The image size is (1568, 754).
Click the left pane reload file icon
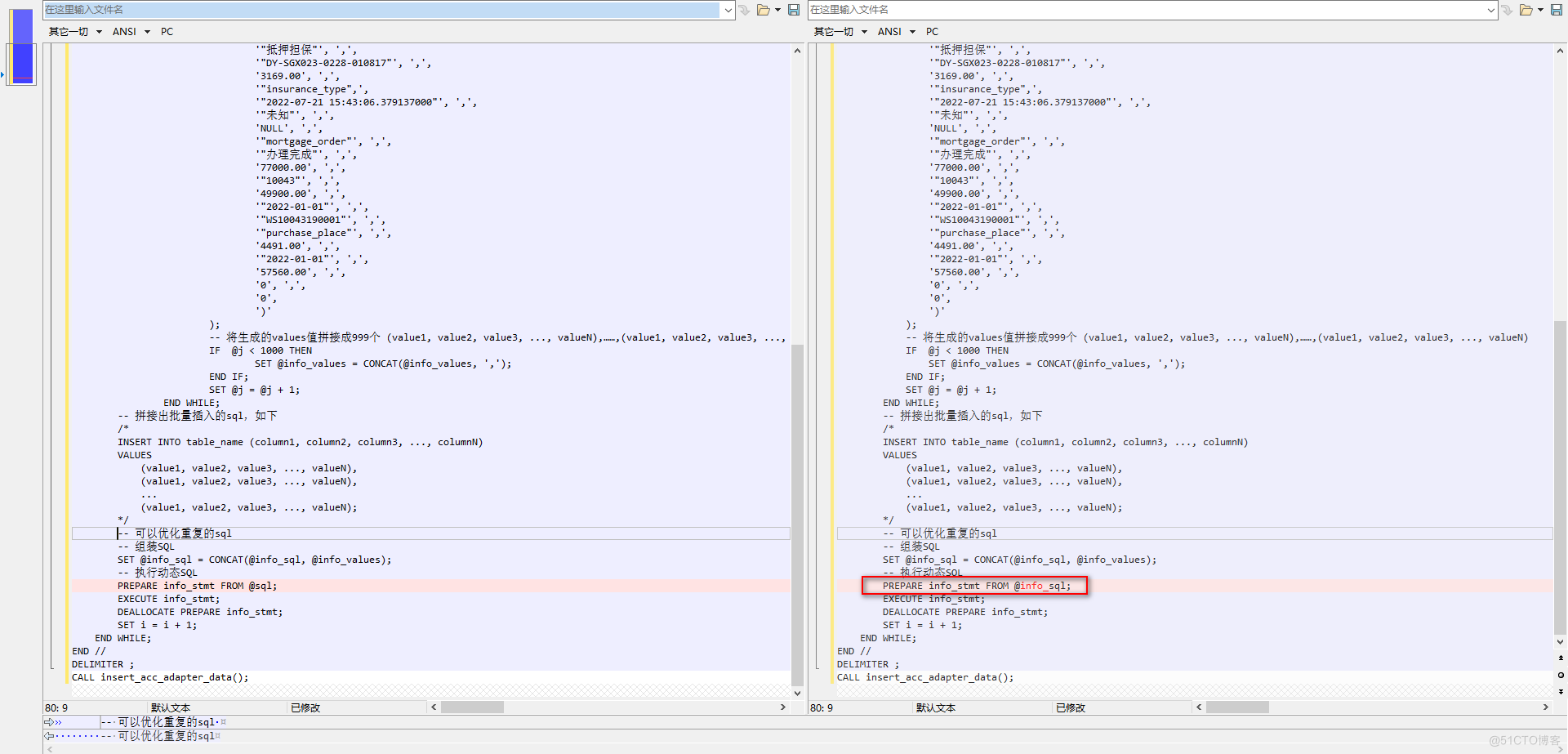click(744, 10)
